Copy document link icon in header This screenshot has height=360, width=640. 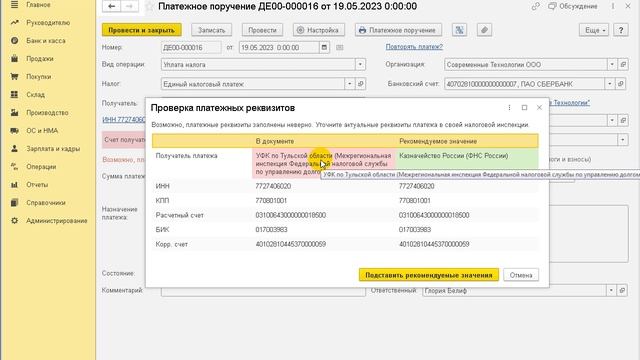536,6
